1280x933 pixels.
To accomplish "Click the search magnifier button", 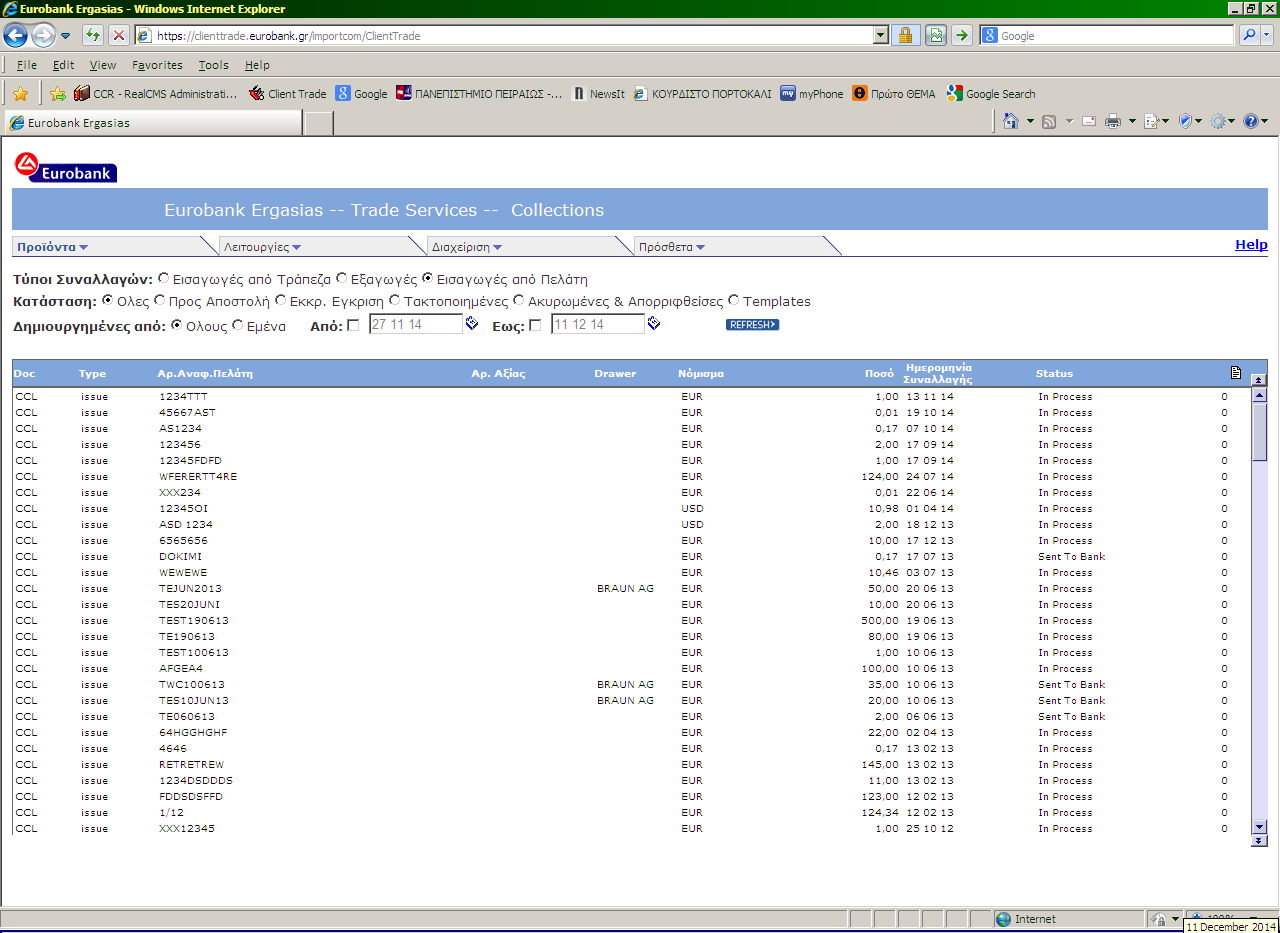I will click(x=1249, y=35).
